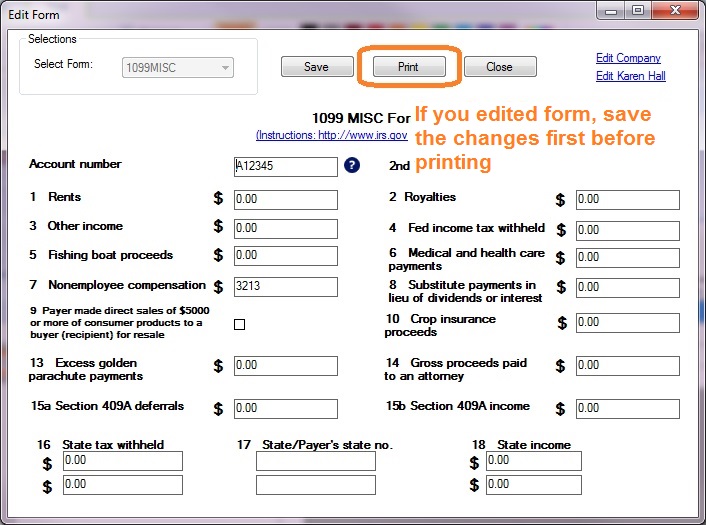Click the Section 409A deferrals field
Viewport: 706px width, 525px height.
285,408
